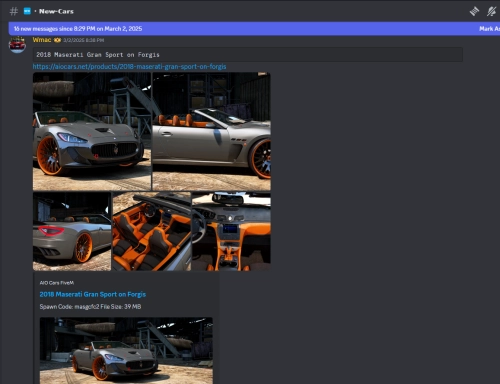Open the front-view Maserati image
The image size is (500, 384).
[x=92, y=131]
